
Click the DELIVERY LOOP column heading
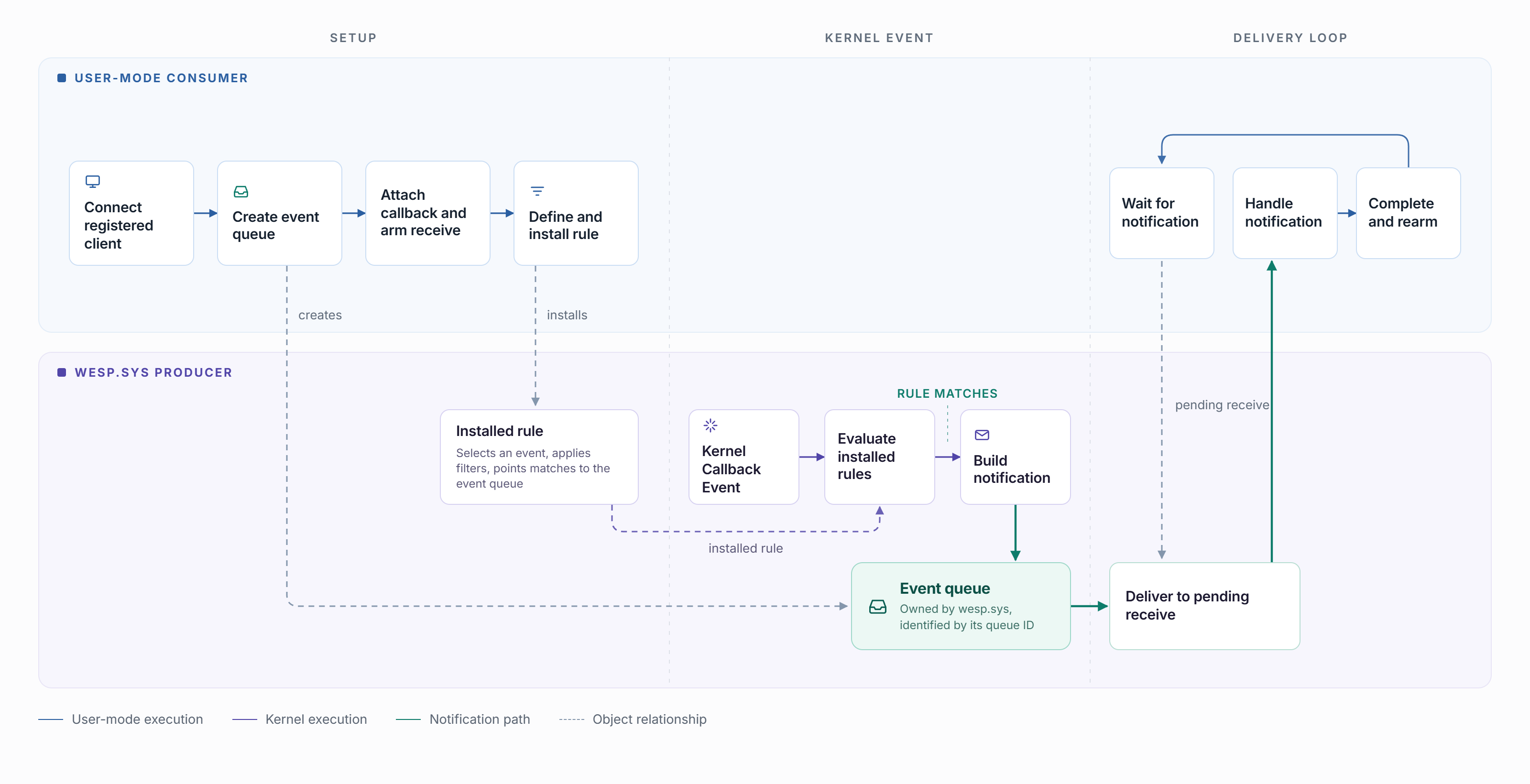click(x=1290, y=38)
